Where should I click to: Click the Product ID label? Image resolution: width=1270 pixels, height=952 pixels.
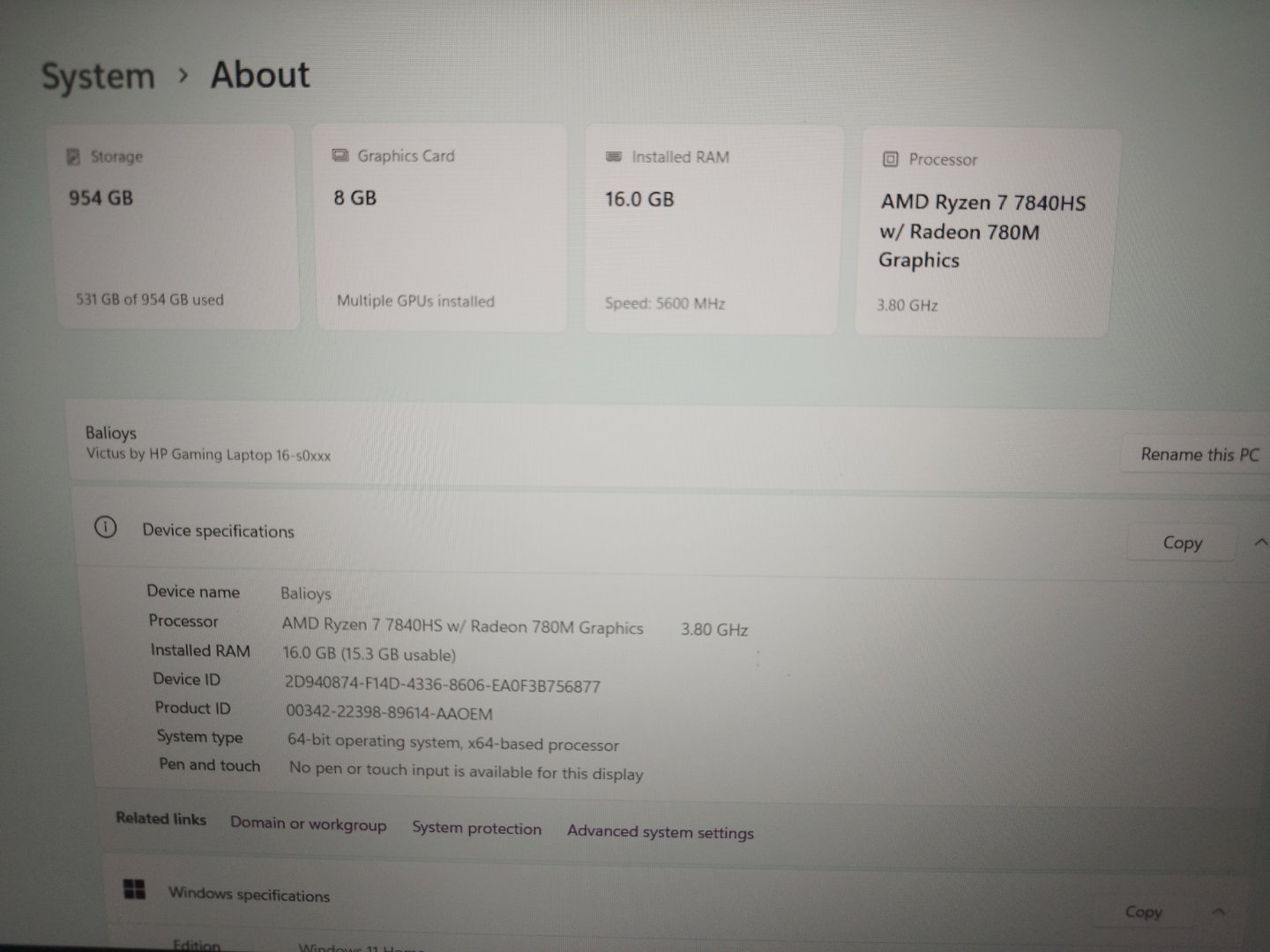192,708
